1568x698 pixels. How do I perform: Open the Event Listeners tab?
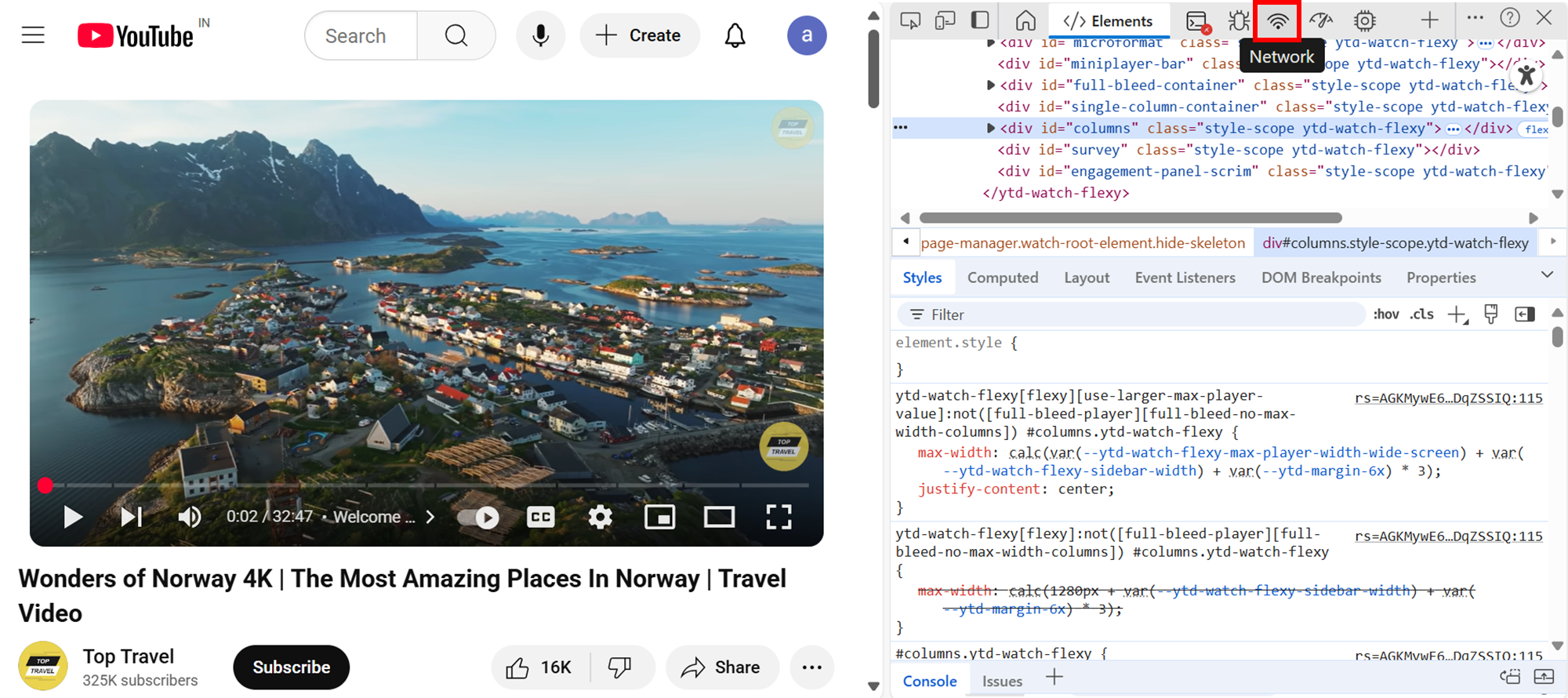pos(1185,278)
